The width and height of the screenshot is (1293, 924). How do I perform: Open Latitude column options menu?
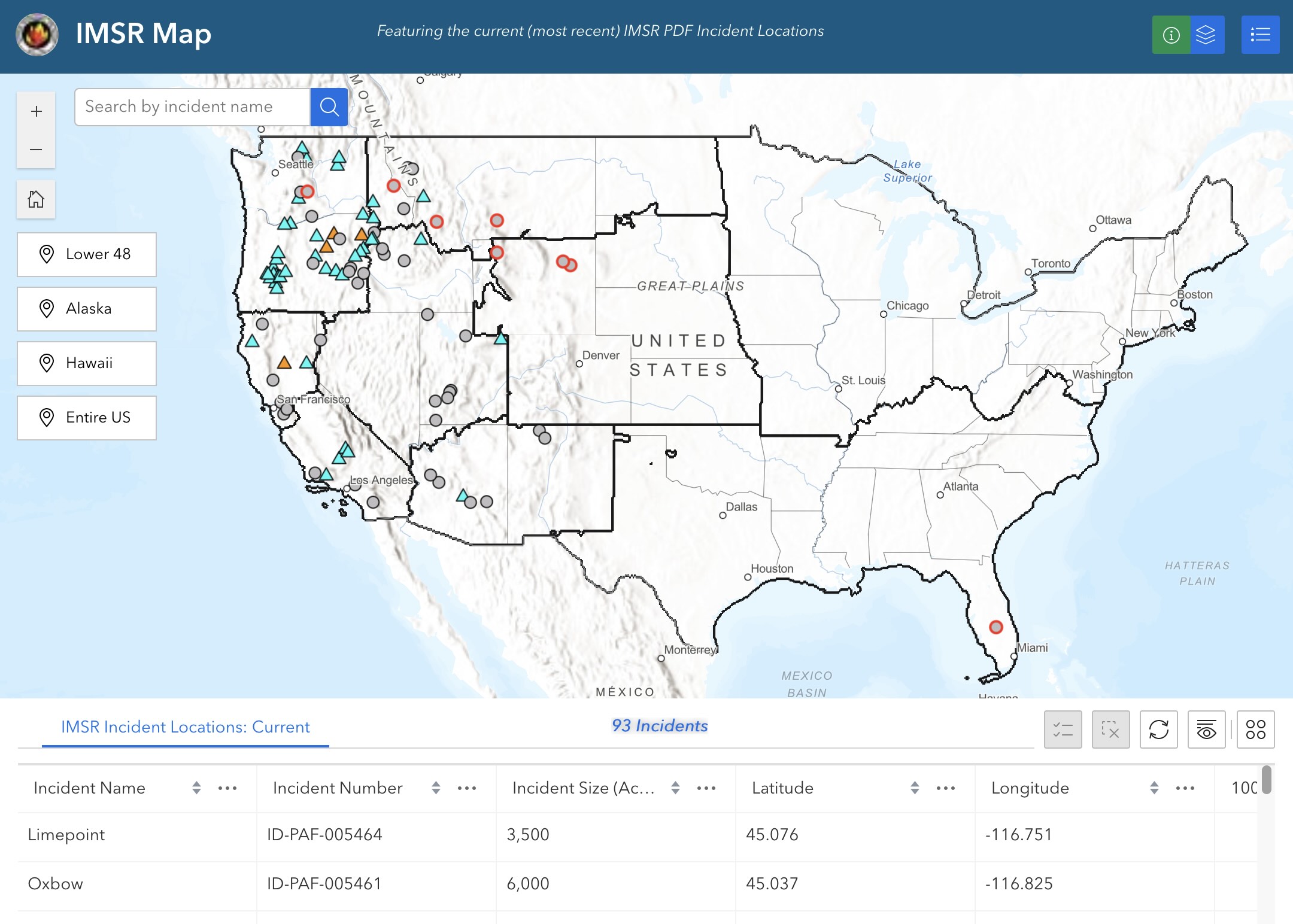coord(946,788)
